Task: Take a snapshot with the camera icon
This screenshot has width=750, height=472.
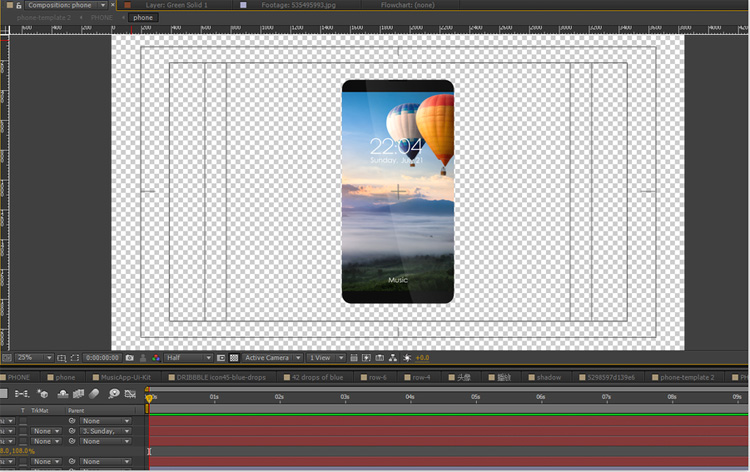Action: point(130,357)
